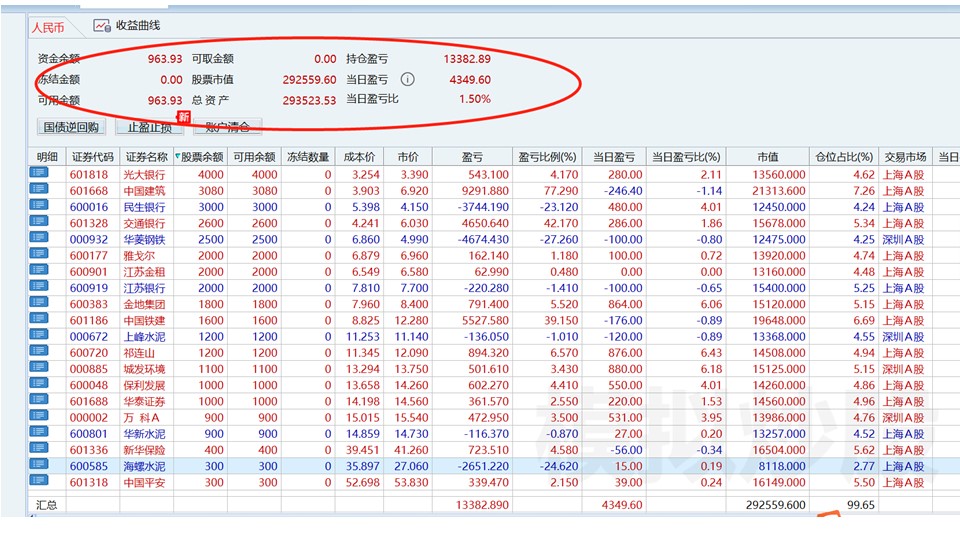Open details icon for 上峰水泥 row
The width and height of the screenshot is (960, 540).
pyautogui.click(x=39, y=335)
